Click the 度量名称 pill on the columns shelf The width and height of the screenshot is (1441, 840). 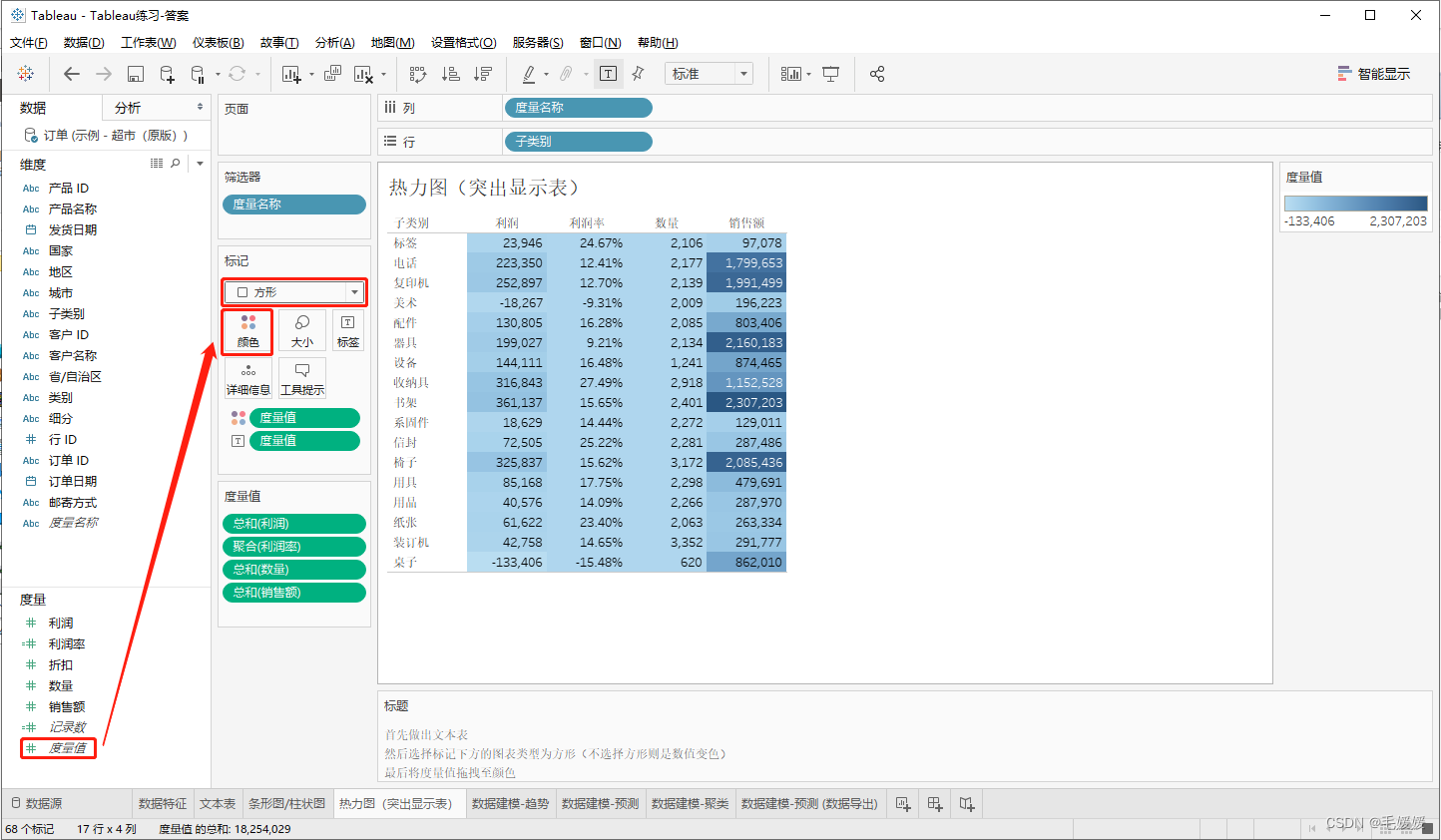[579, 108]
